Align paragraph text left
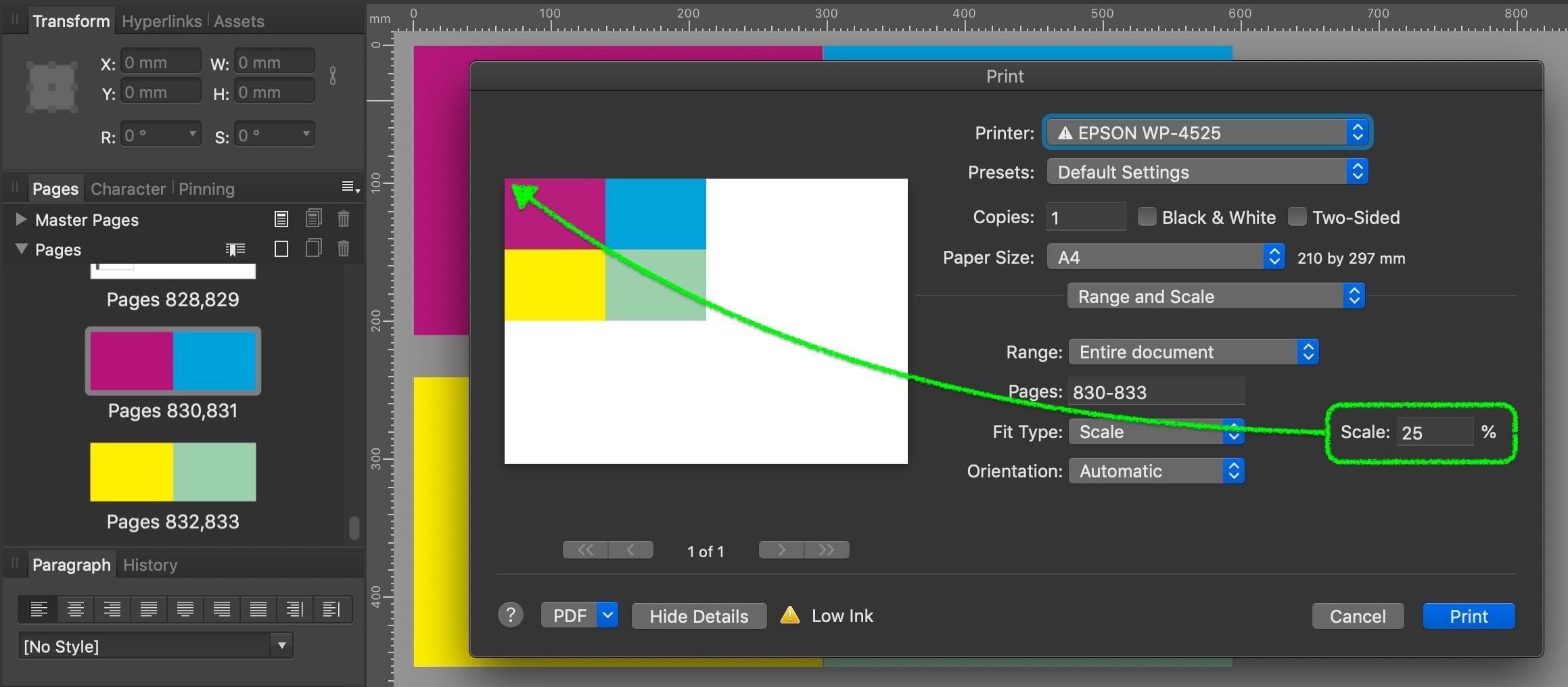Screen dimensions: 1568x687 [39, 609]
